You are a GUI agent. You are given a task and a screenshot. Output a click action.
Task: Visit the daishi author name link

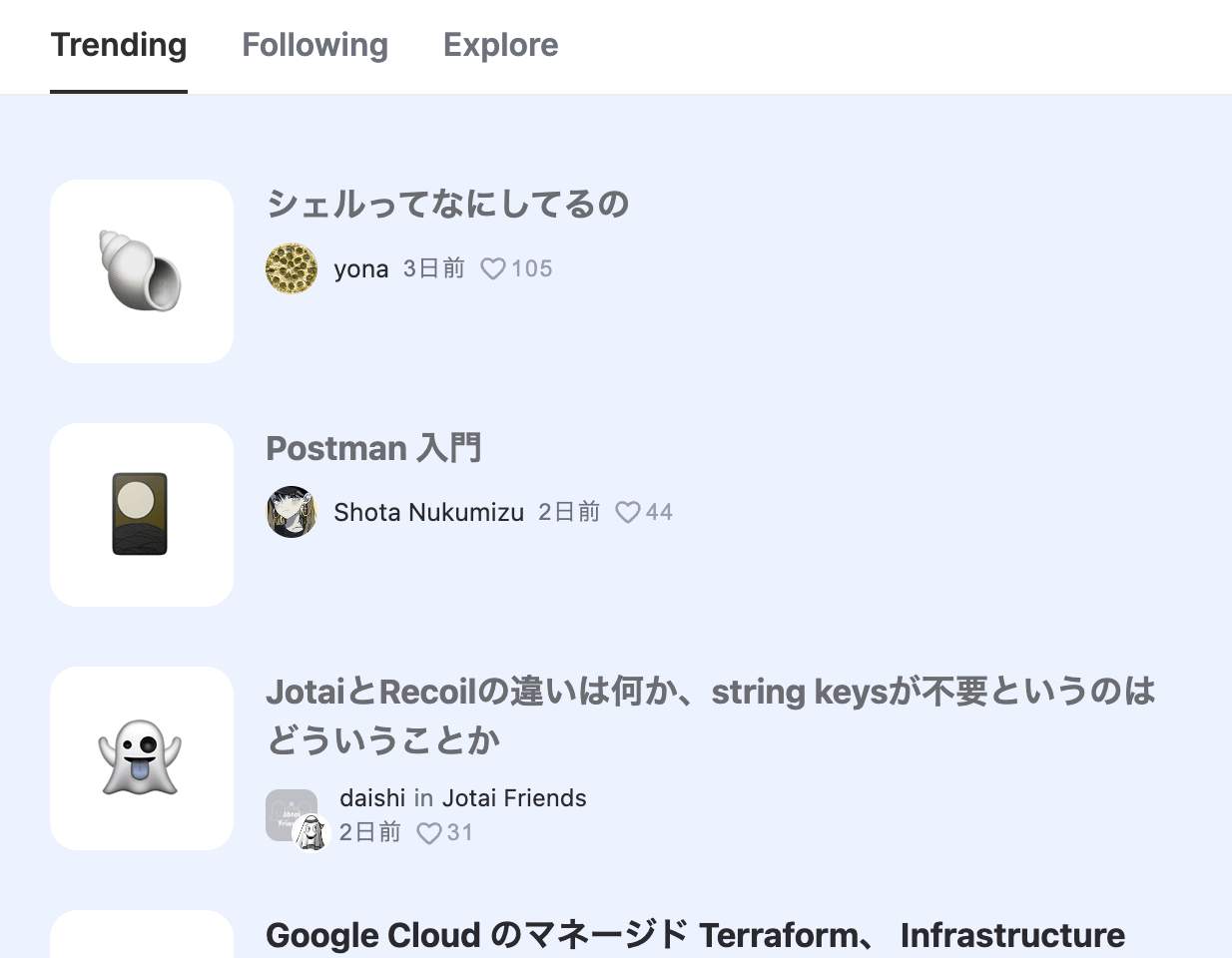point(372,798)
